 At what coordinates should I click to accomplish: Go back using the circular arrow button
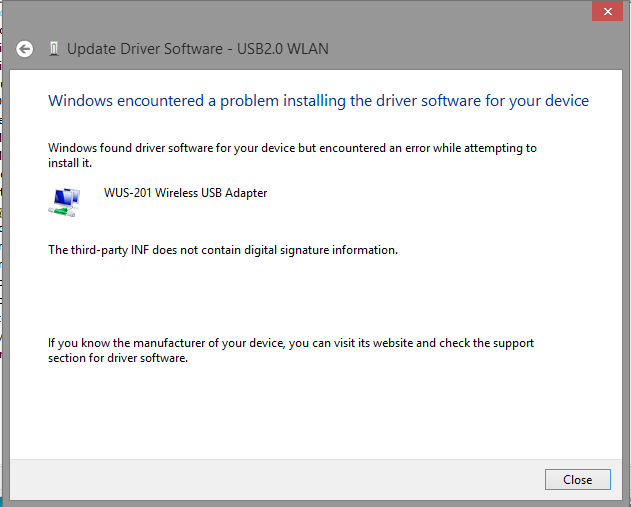click(x=25, y=49)
